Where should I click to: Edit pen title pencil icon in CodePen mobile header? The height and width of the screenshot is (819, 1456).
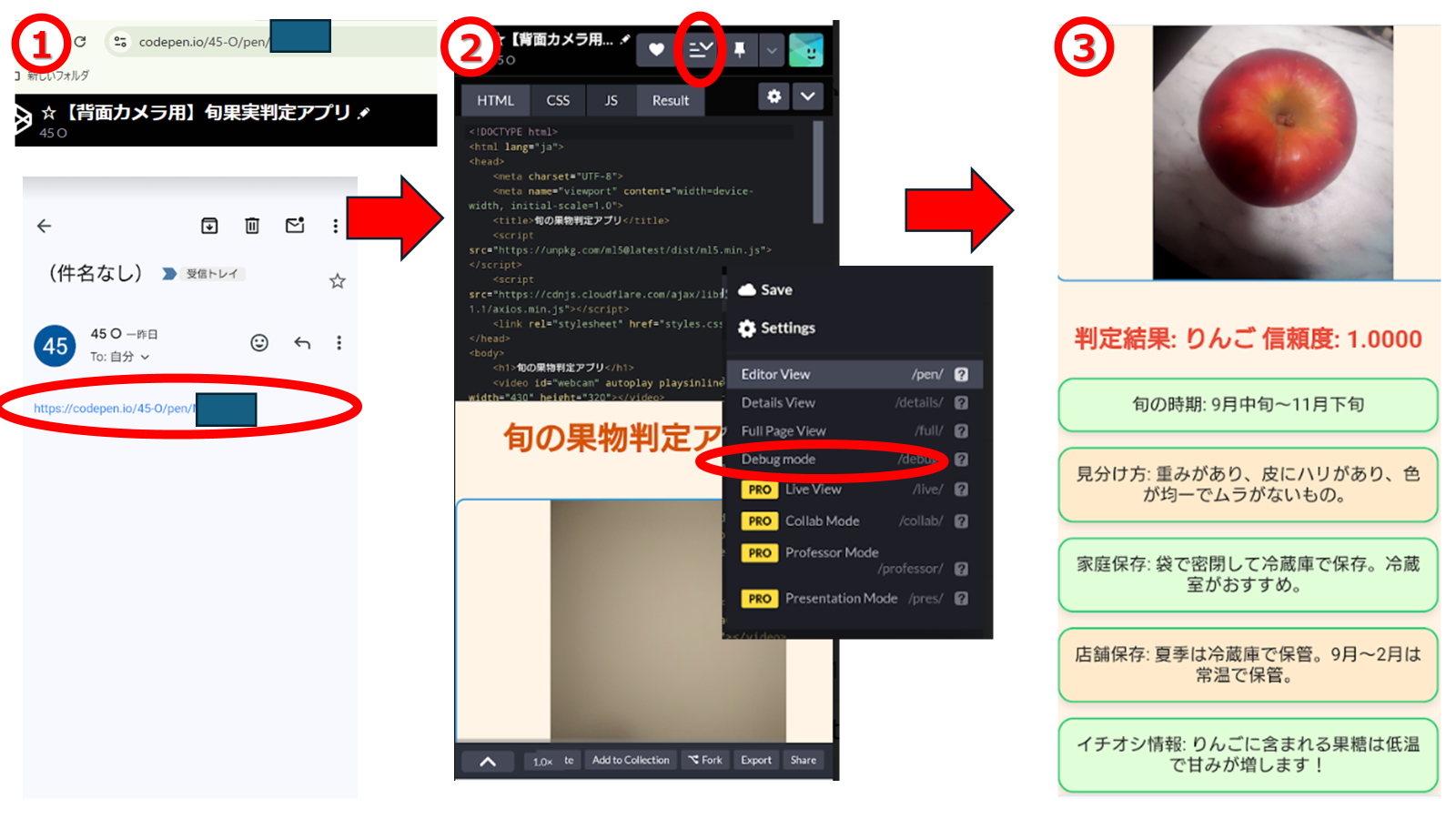click(x=625, y=39)
